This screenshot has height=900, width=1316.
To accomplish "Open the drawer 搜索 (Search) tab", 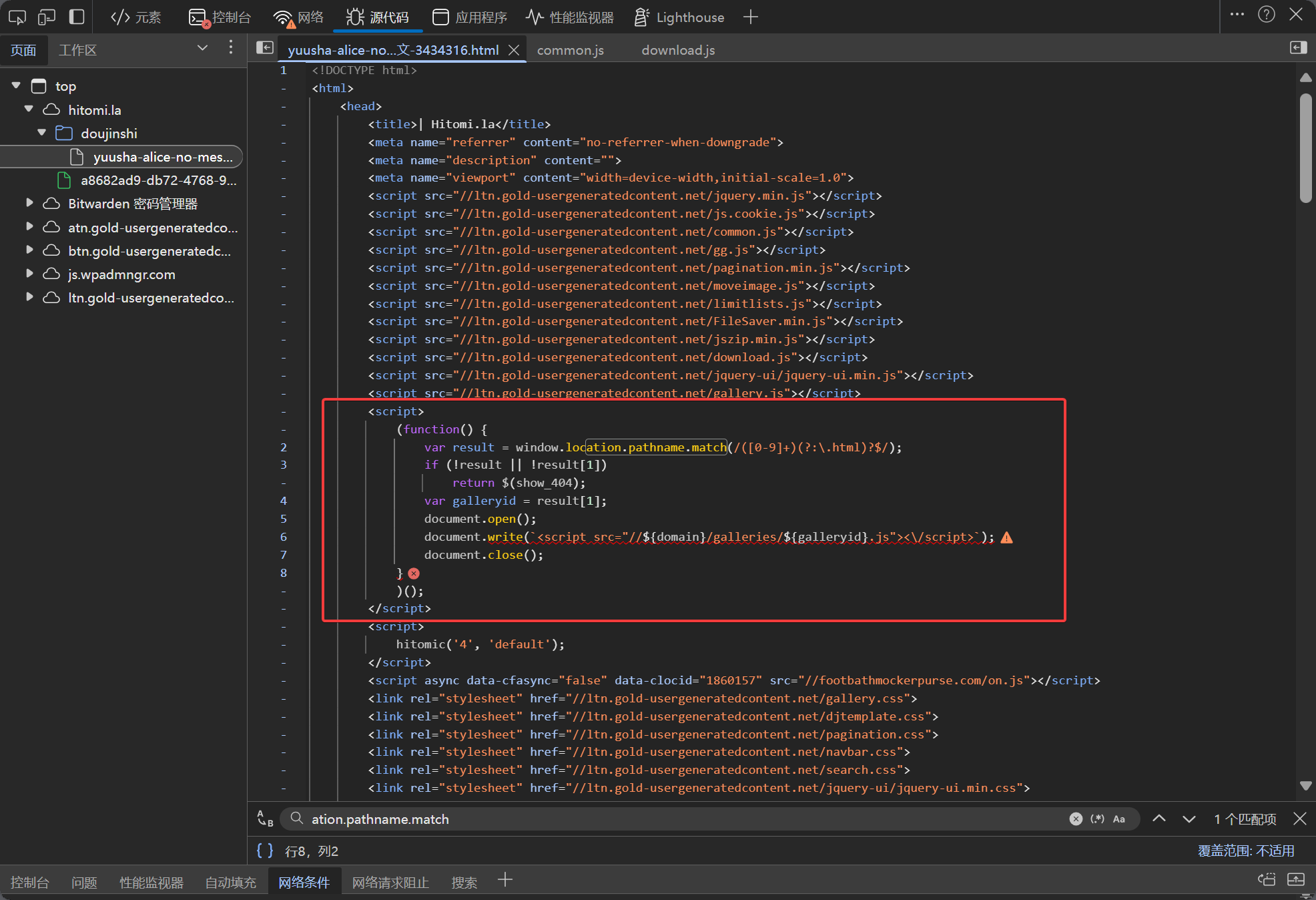I will [x=464, y=883].
